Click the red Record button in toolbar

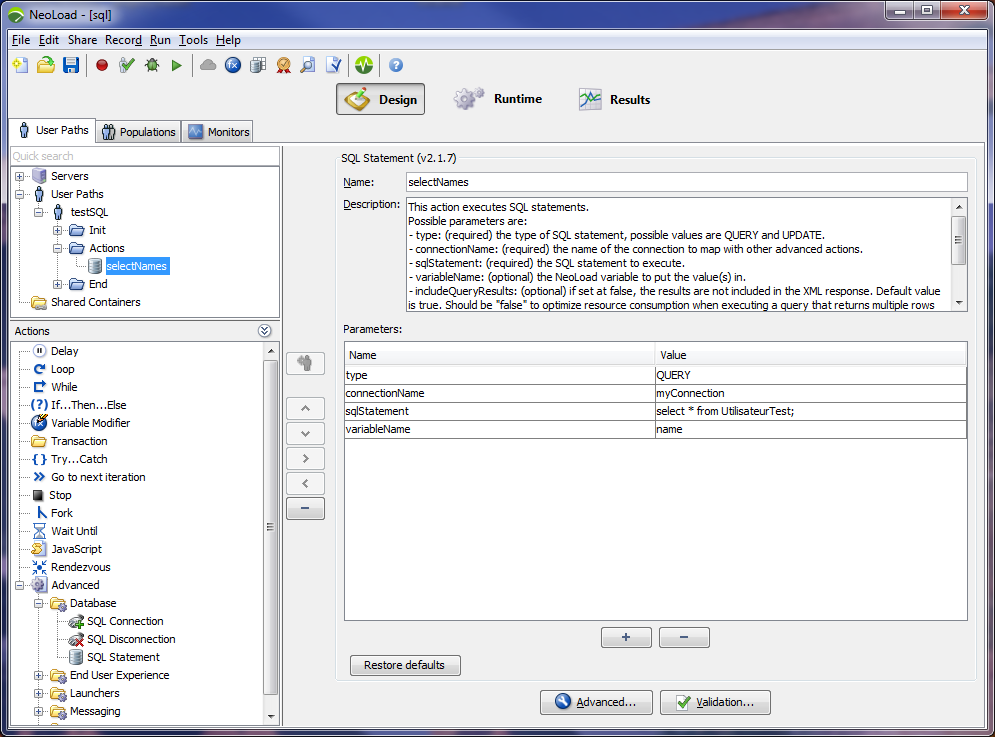coord(102,65)
